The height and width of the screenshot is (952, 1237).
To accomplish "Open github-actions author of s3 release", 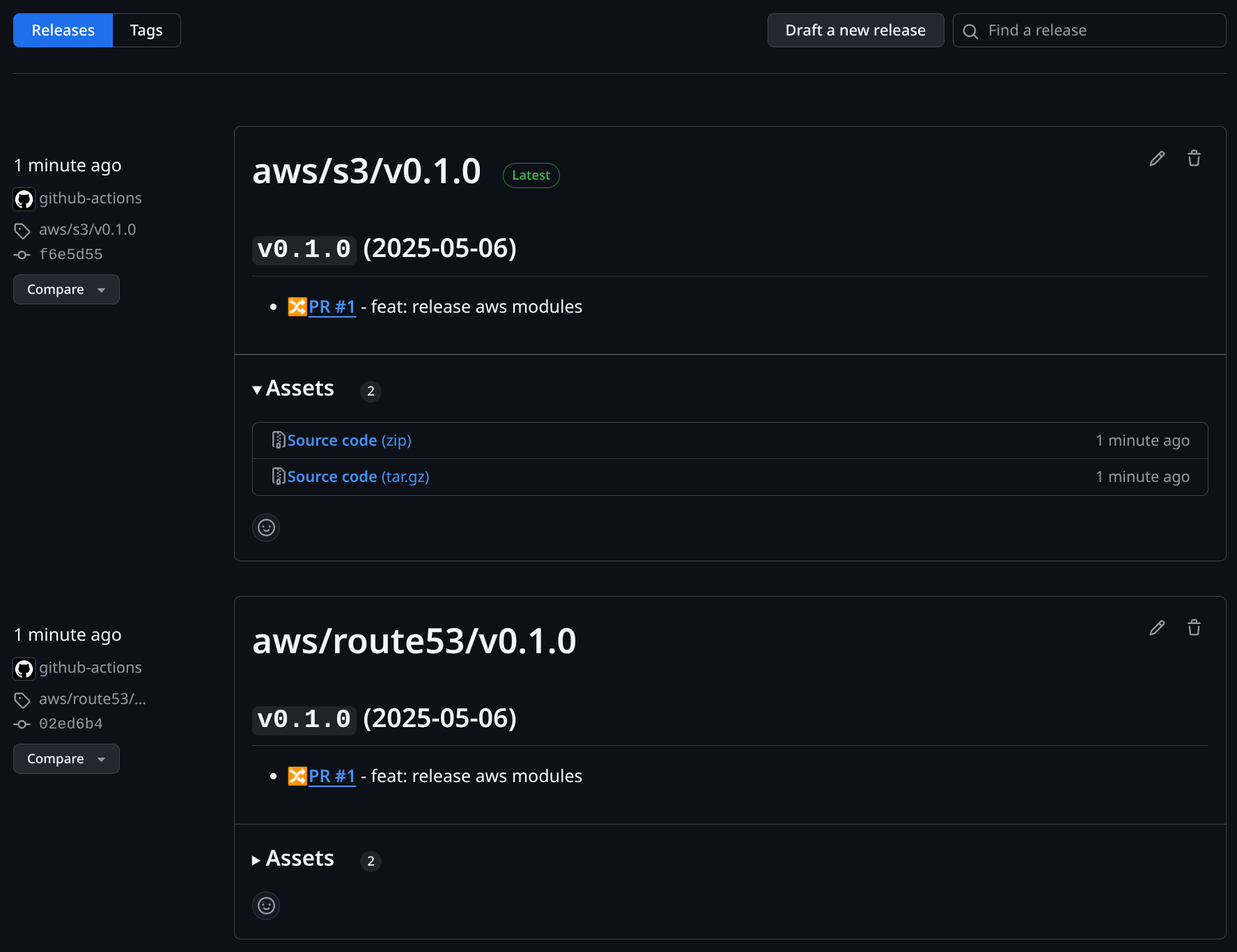I will coord(91,198).
